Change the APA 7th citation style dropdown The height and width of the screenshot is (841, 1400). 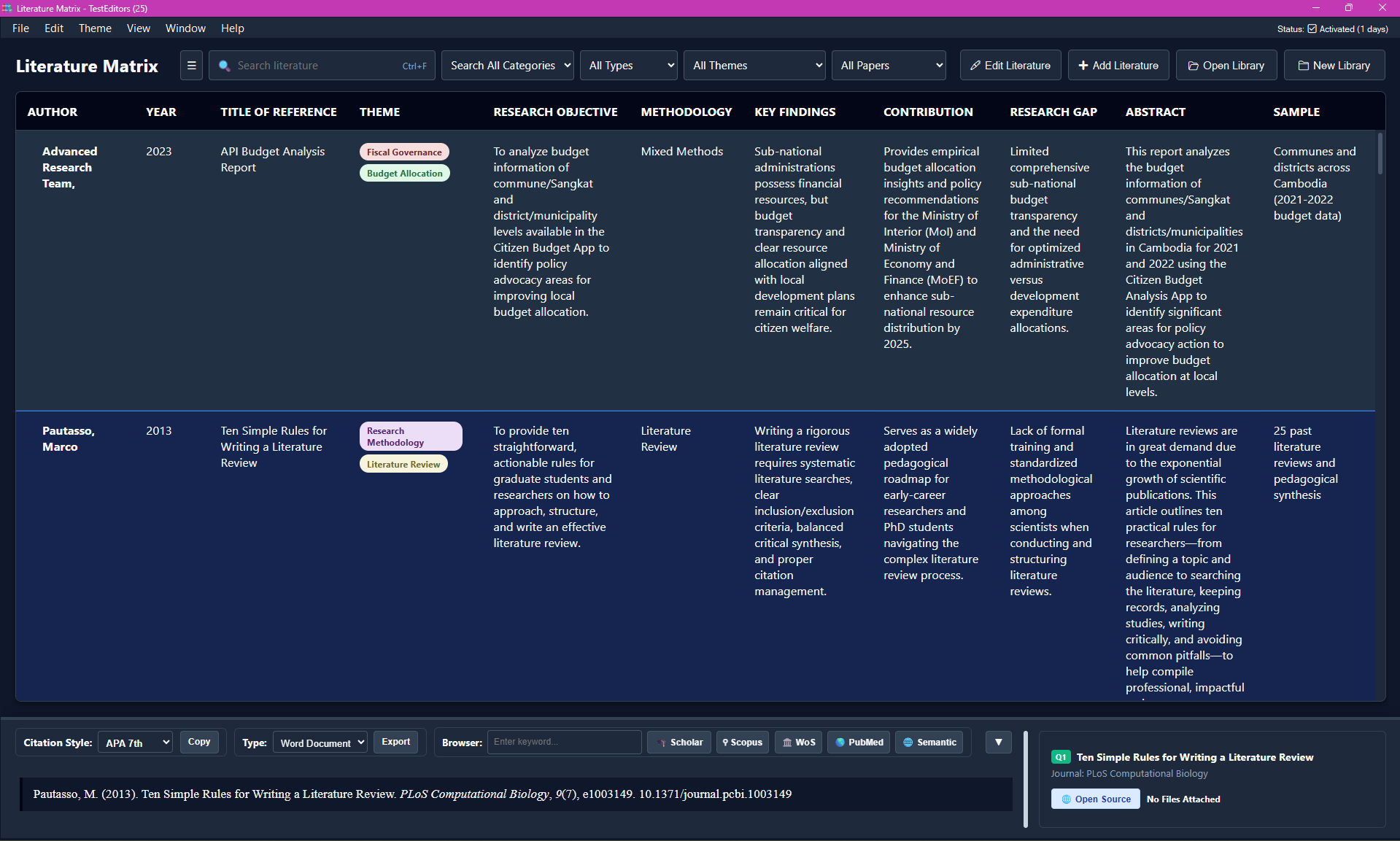point(135,743)
